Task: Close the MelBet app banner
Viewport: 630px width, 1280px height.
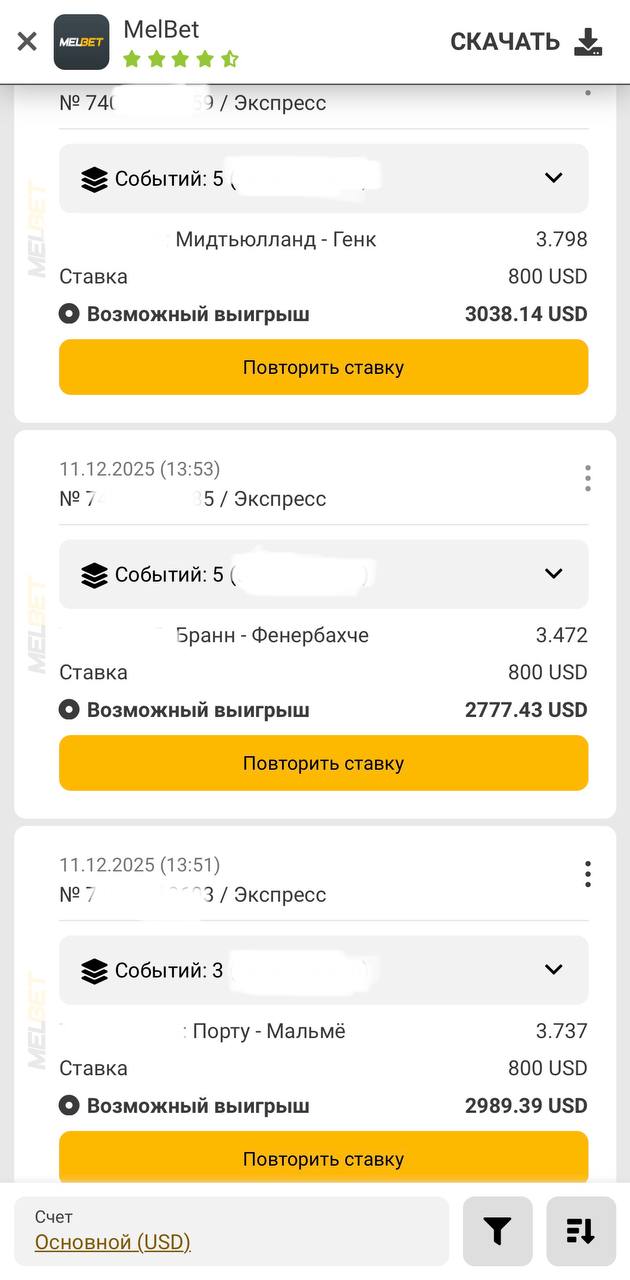Action: pyautogui.click(x=27, y=41)
